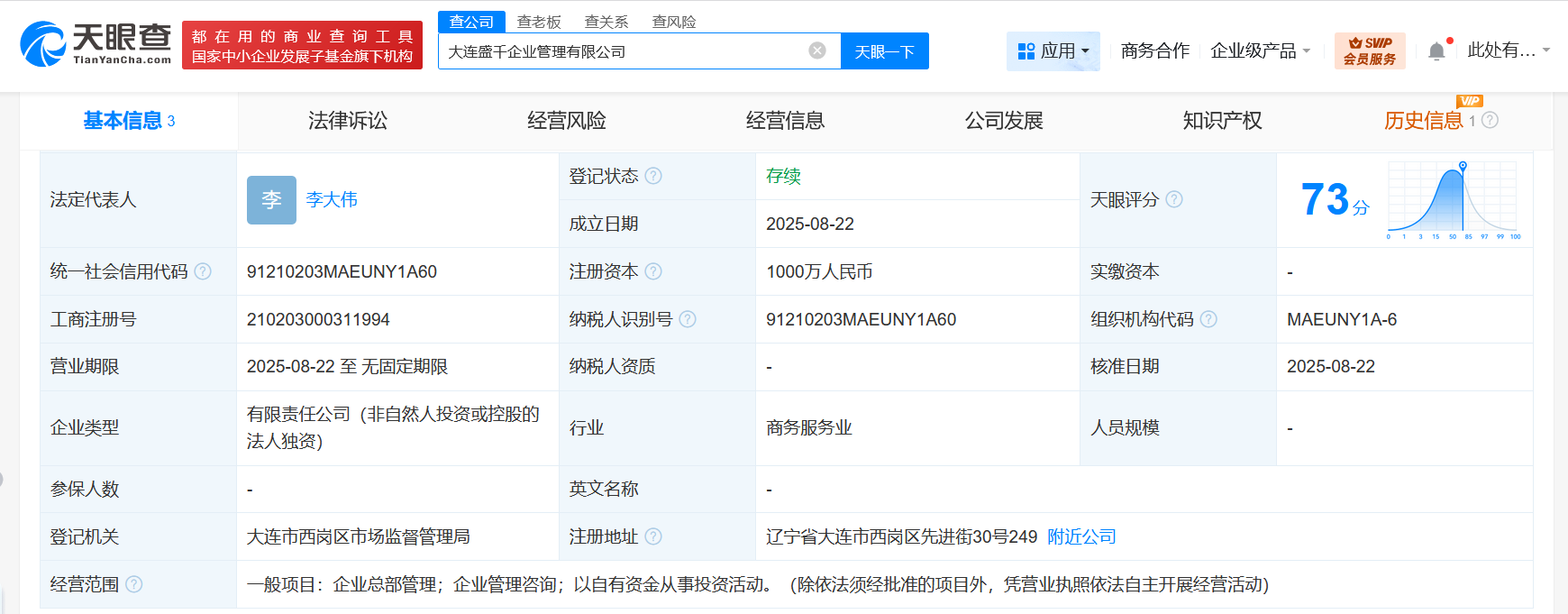
Task: Click help icon beside 统一社会信用代码
Action: (203, 271)
